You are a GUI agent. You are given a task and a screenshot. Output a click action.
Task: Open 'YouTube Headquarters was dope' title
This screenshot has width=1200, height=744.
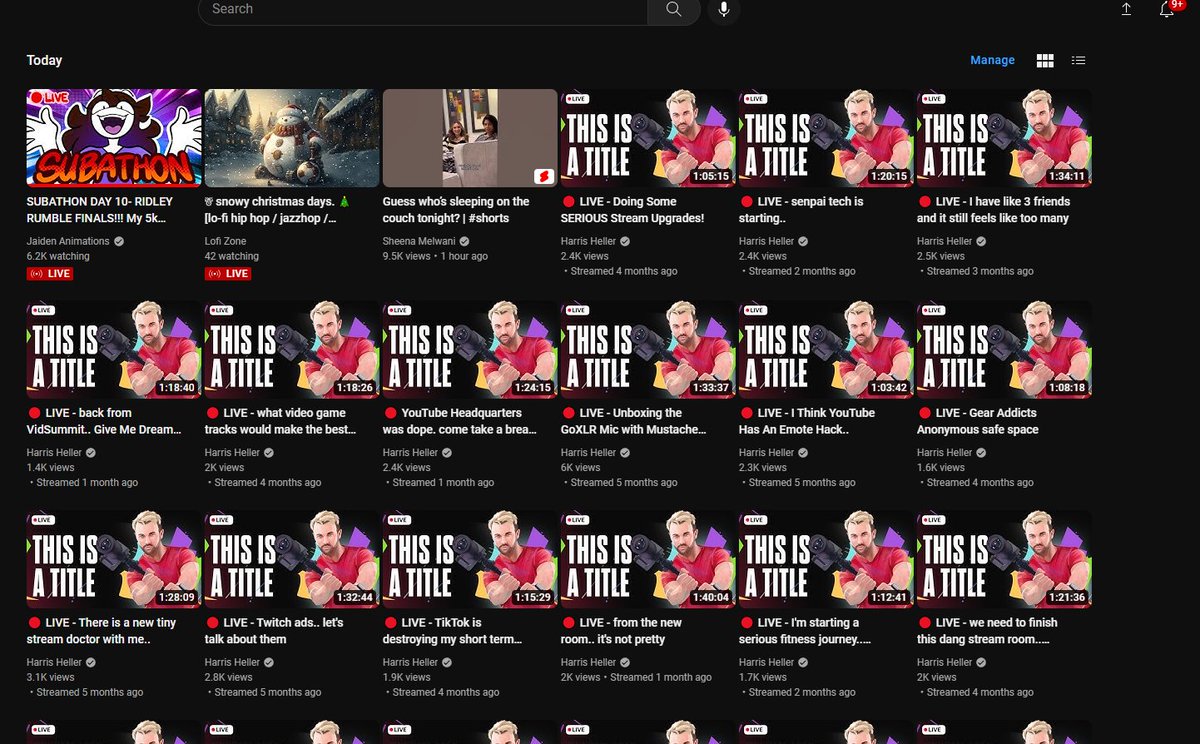point(458,421)
